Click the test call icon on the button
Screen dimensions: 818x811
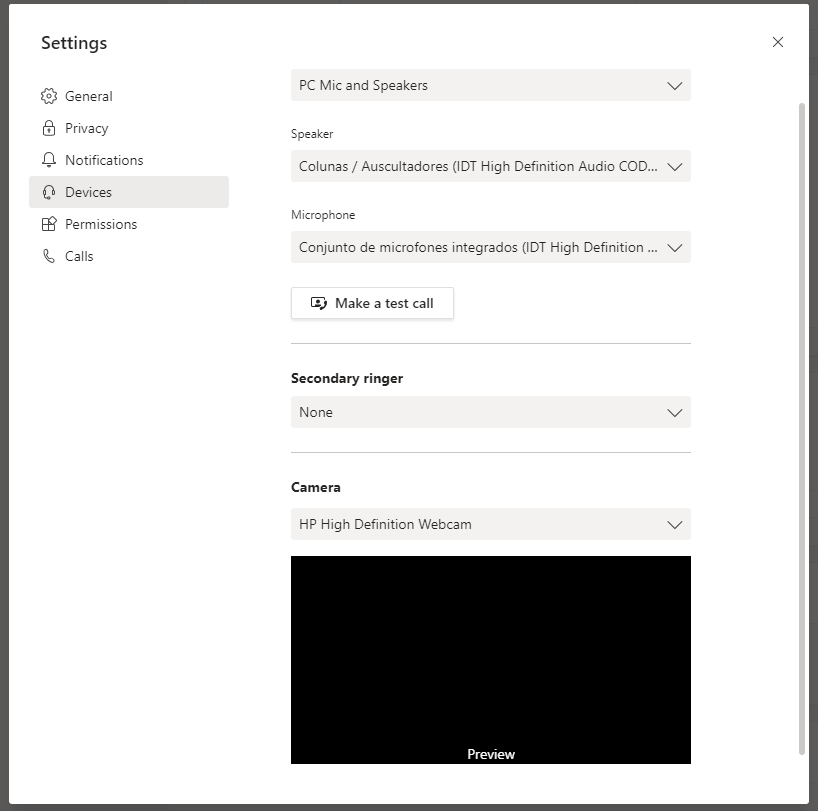pyautogui.click(x=318, y=303)
